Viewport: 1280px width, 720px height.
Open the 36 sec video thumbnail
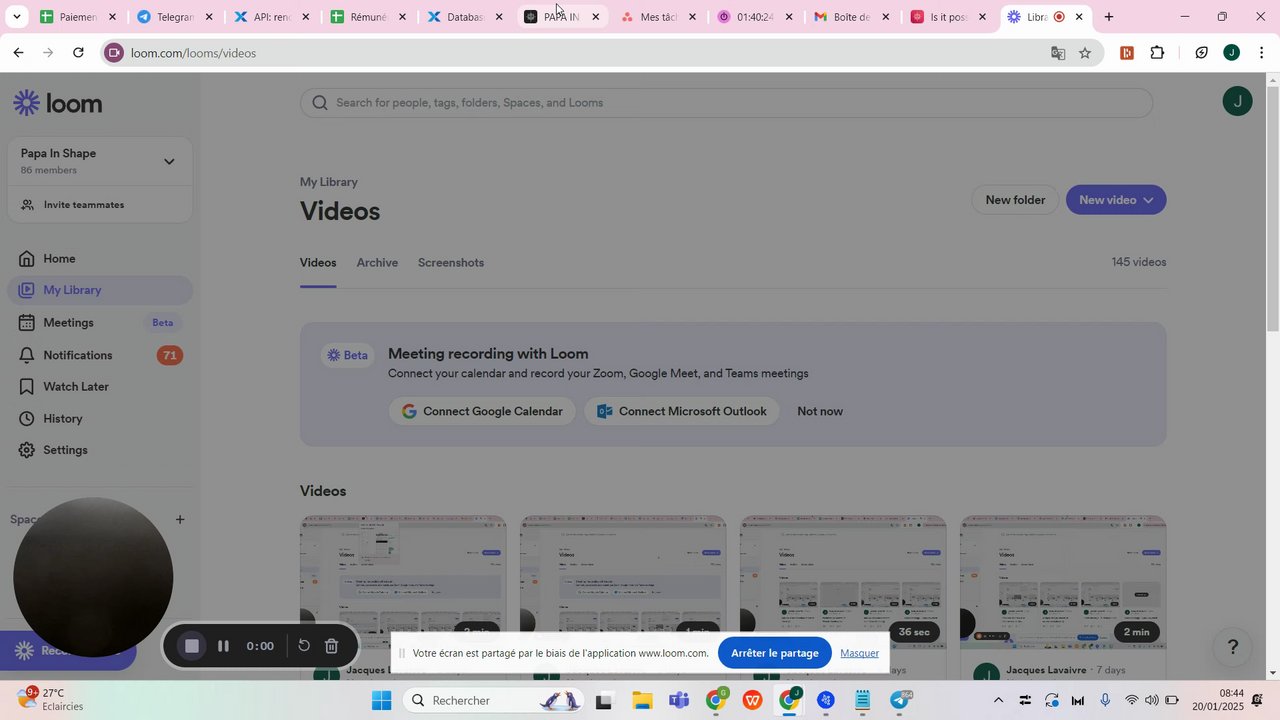click(843, 584)
